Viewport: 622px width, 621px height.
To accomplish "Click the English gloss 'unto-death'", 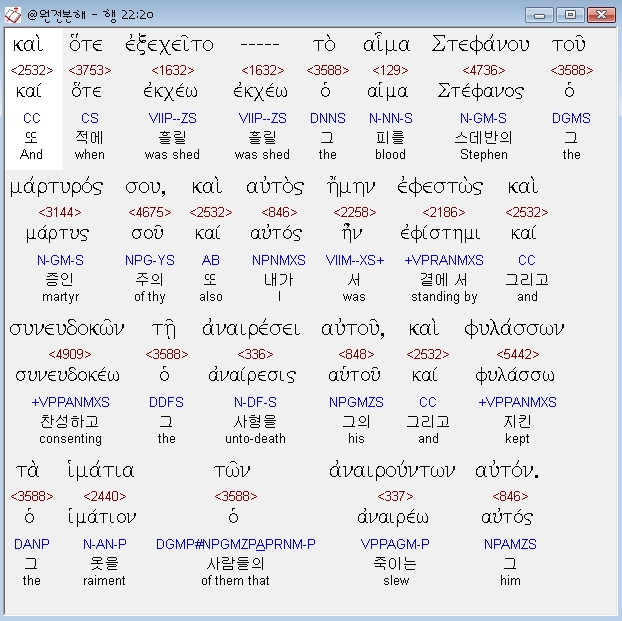I will tap(255, 438).
